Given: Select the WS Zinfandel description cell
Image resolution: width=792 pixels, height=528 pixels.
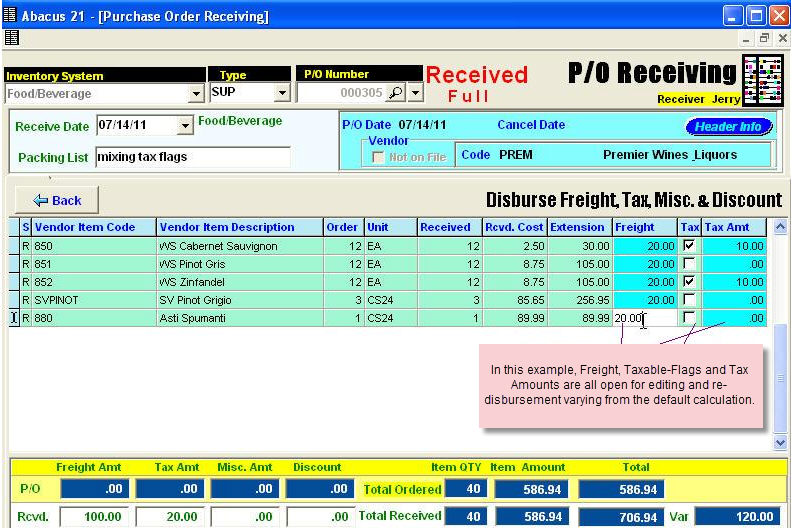Looking at the screenshot, I should (240, 282).
